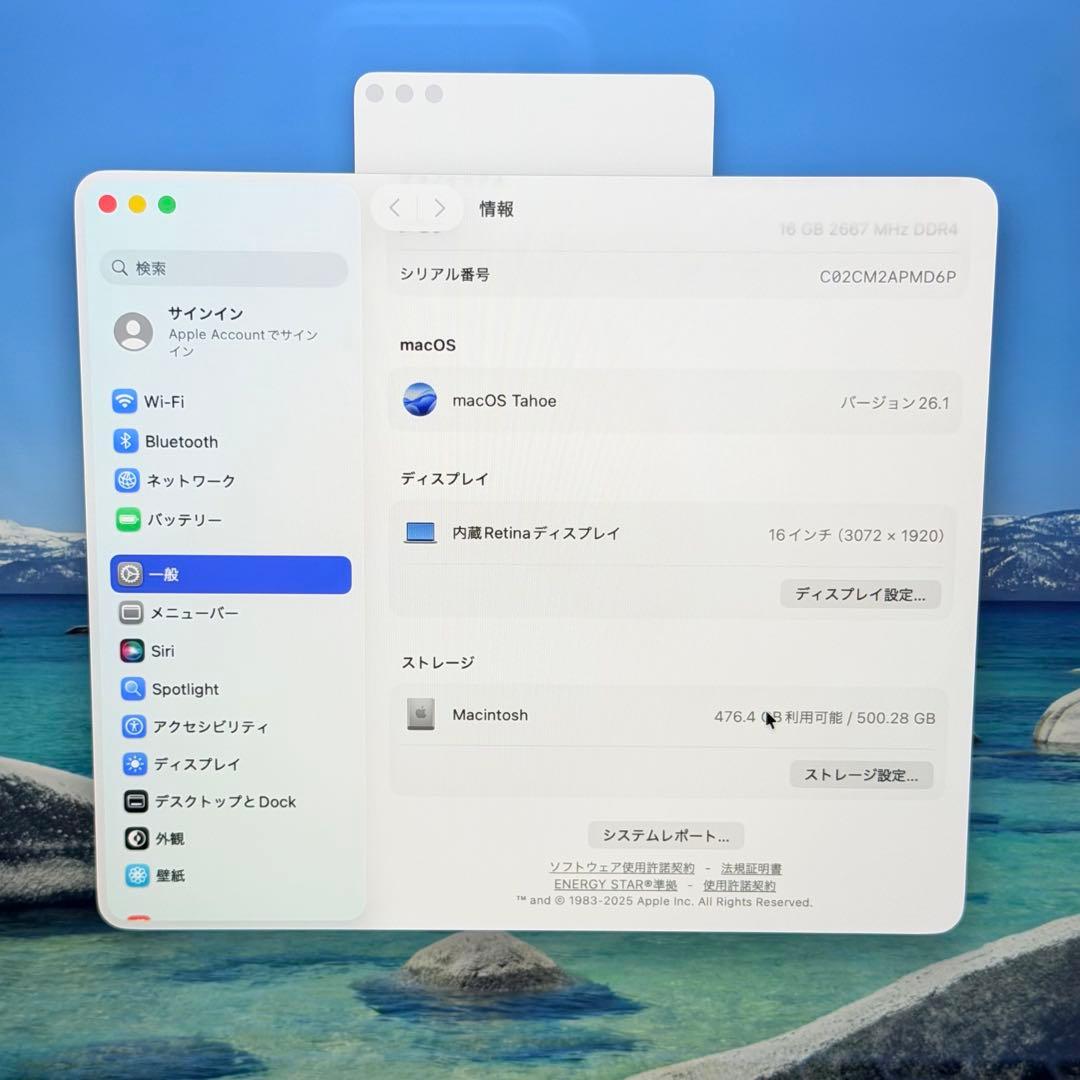Screen dimensions: 1080x1080
Task: Click the back navigation arrow
Action: tap(394, 208)
